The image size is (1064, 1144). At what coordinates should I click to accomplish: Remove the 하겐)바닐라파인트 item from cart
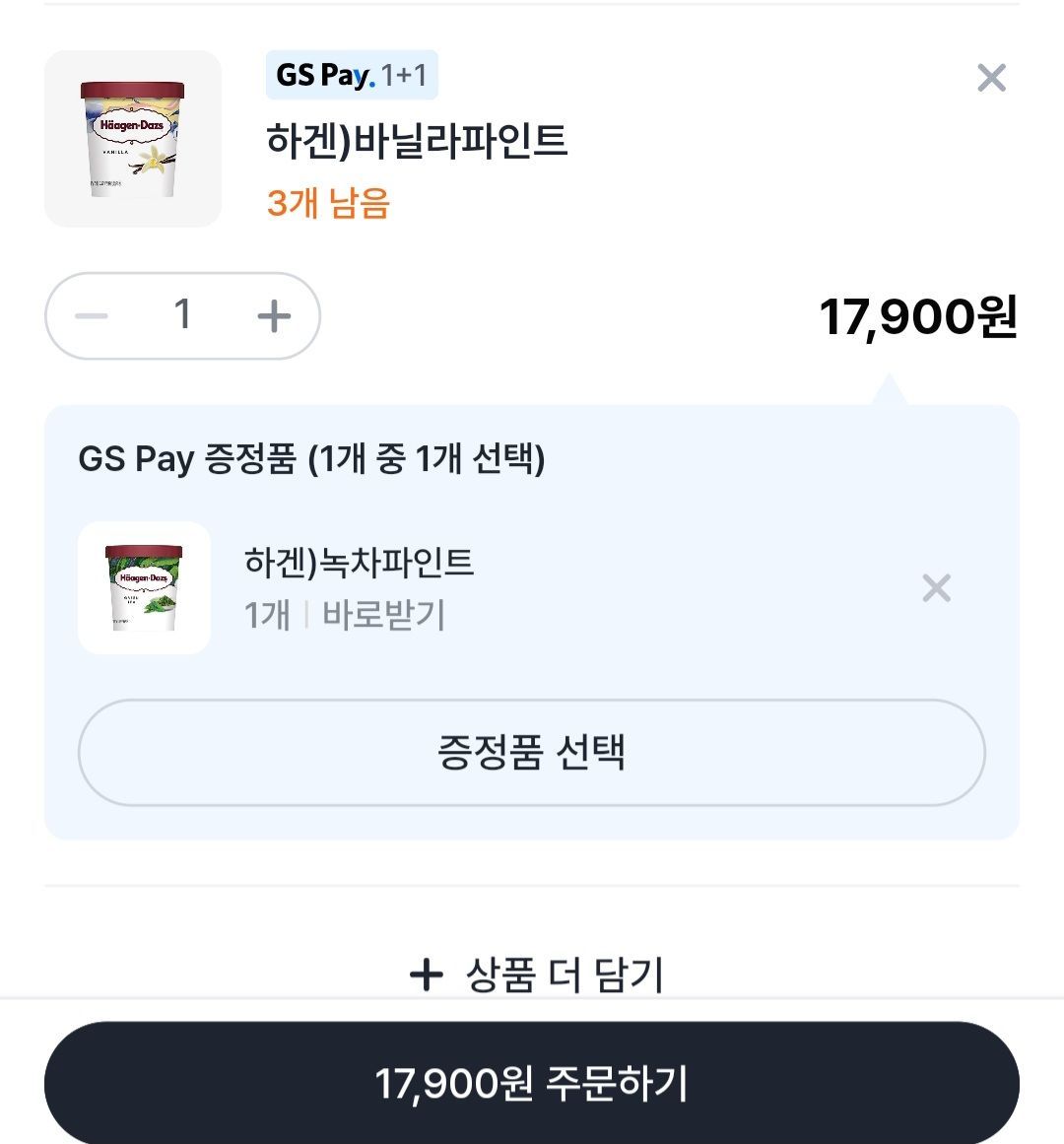pos(991,78)
